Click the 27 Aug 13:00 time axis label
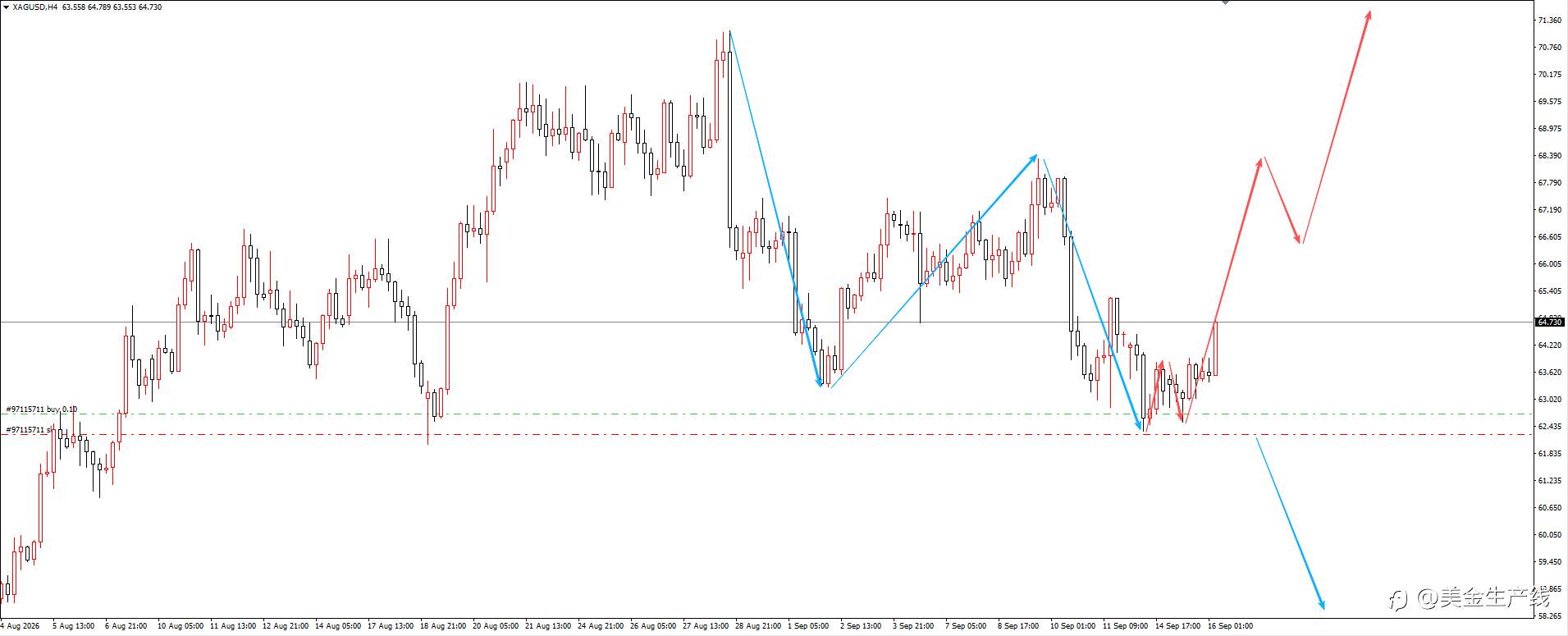The width and height of the screenshot is (1568, 636). (x=706, y=626)
